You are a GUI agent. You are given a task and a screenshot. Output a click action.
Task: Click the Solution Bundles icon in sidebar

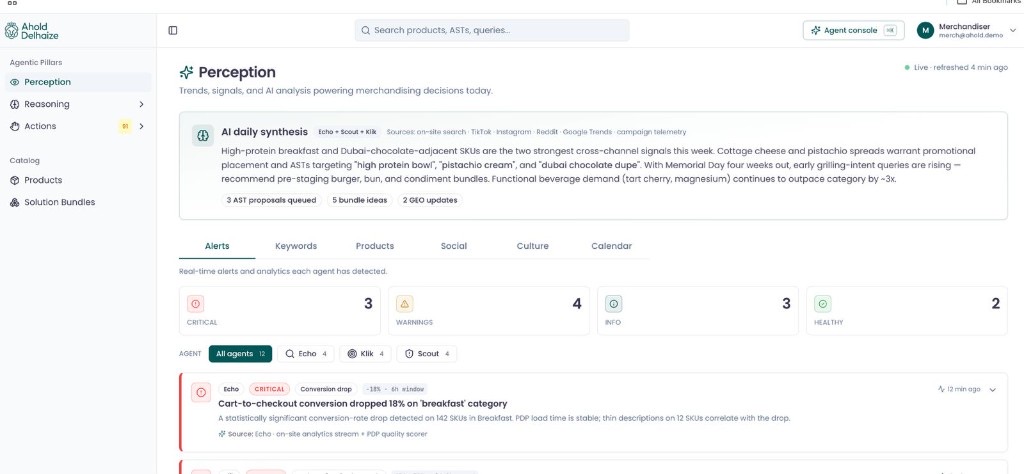tap(14, 202)
